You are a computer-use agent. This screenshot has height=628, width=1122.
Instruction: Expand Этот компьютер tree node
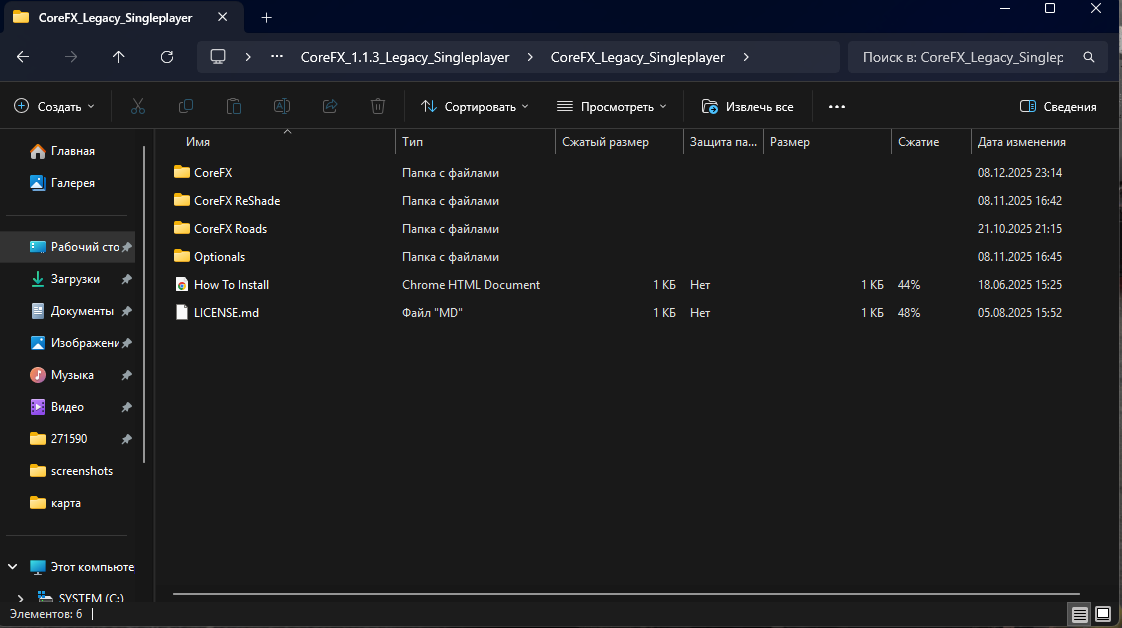(13, 567)
